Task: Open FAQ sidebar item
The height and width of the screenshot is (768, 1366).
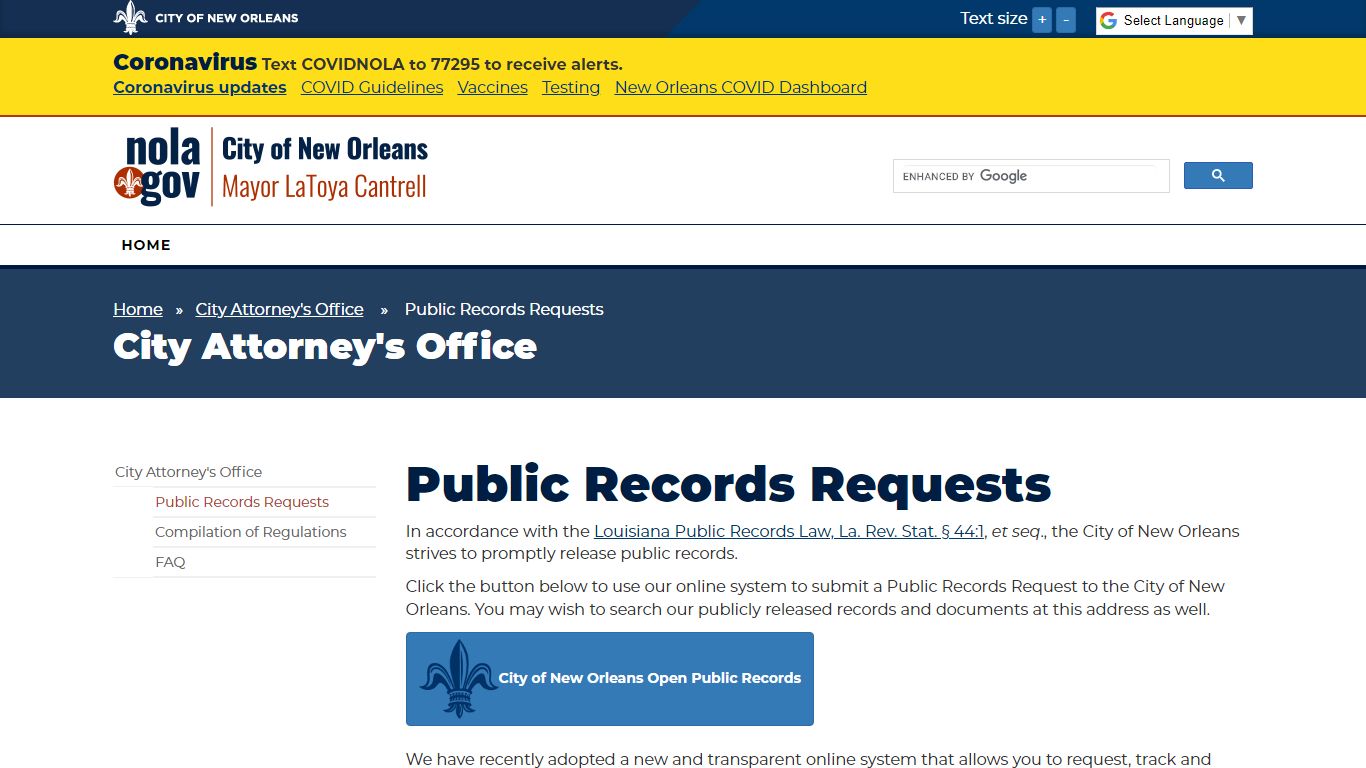Action: [170, 562]
